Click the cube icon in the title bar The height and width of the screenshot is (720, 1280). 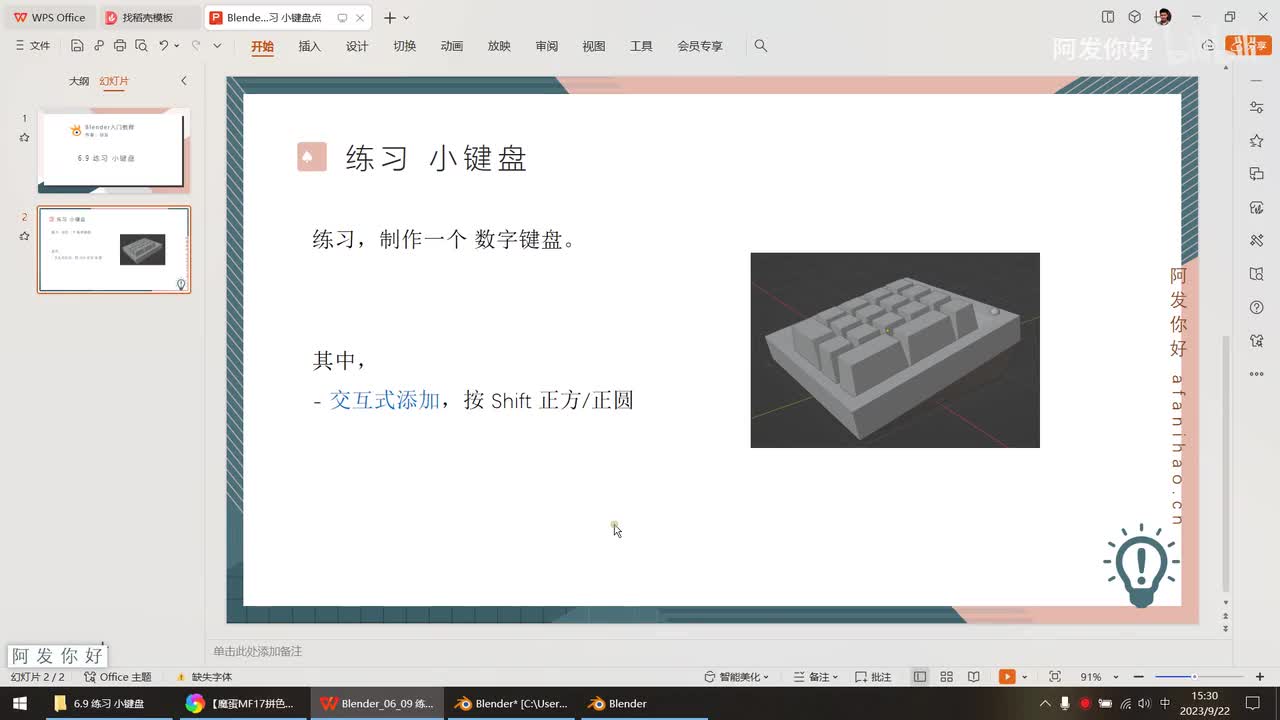coord(1135,17)
